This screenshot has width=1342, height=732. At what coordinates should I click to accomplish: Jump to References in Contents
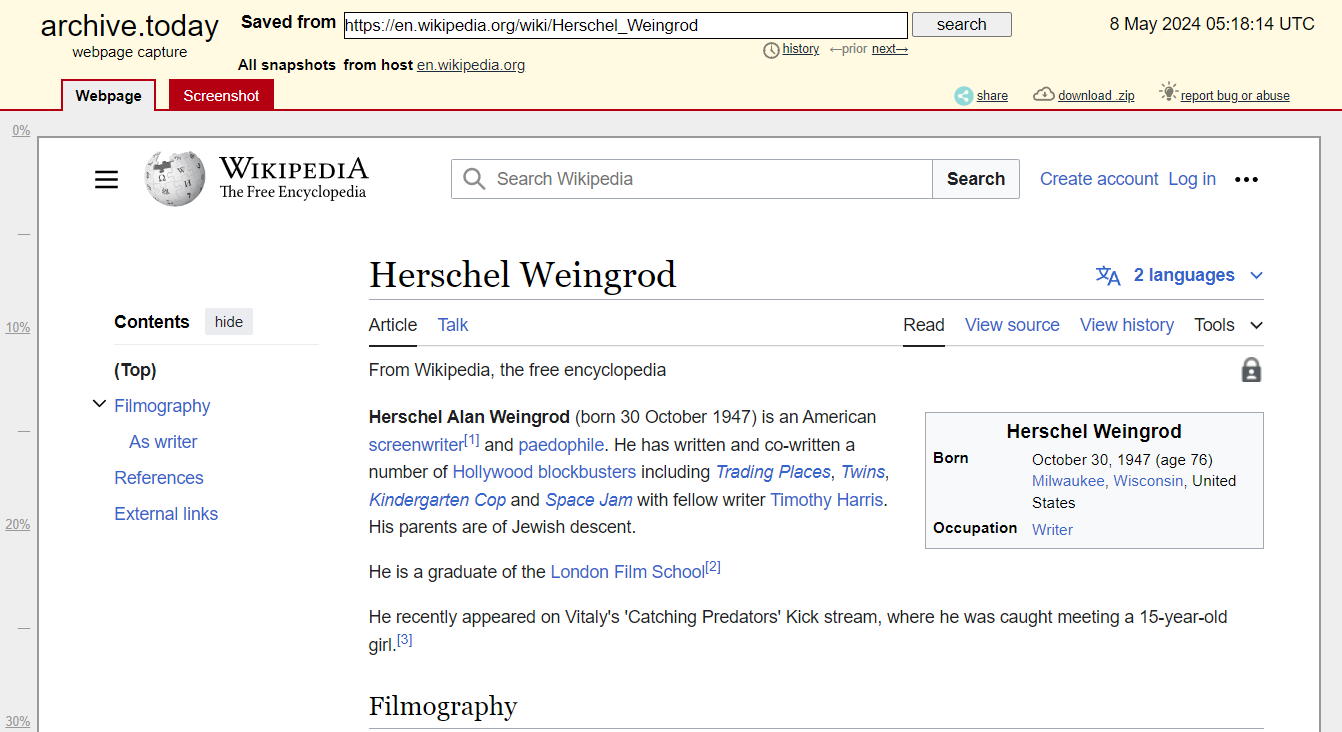point(159,478)
